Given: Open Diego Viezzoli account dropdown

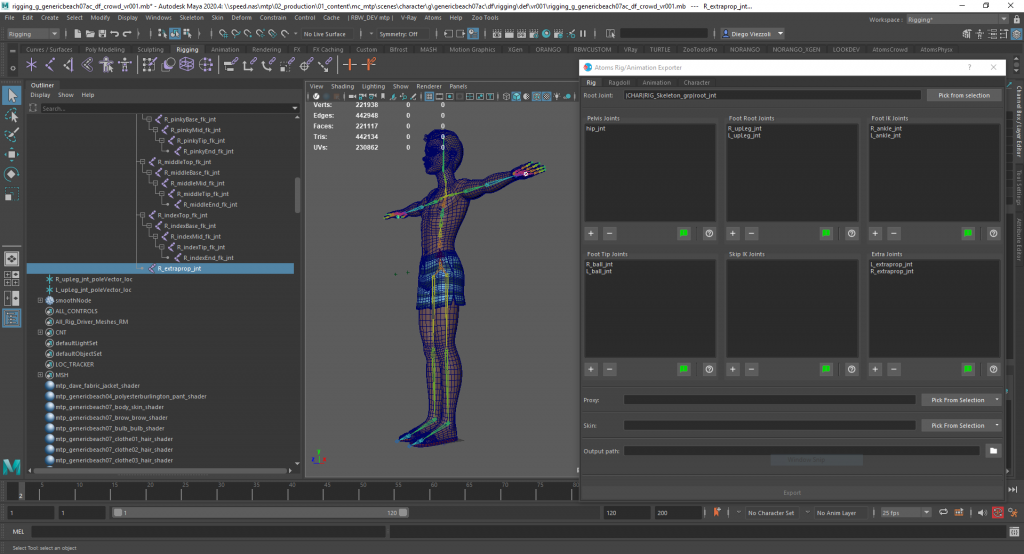Looking at the screenshot, I should click(753, 34).
